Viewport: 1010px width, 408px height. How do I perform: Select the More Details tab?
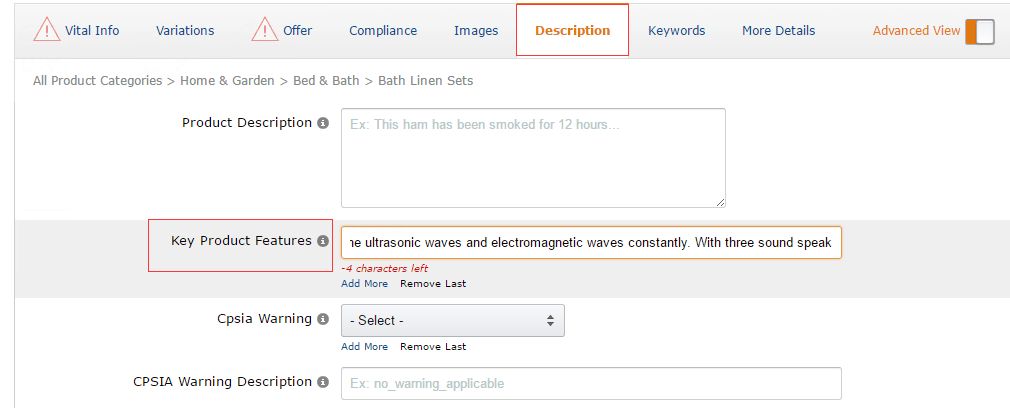point(778,31)
